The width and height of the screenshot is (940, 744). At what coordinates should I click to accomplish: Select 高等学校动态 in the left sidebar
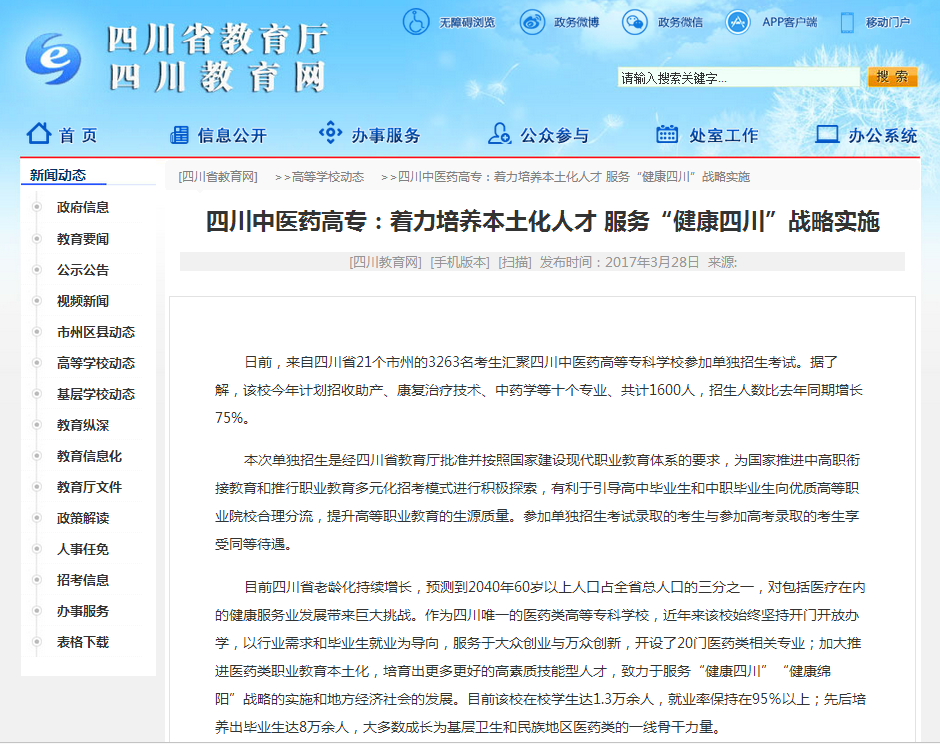[x=96, y=363]
